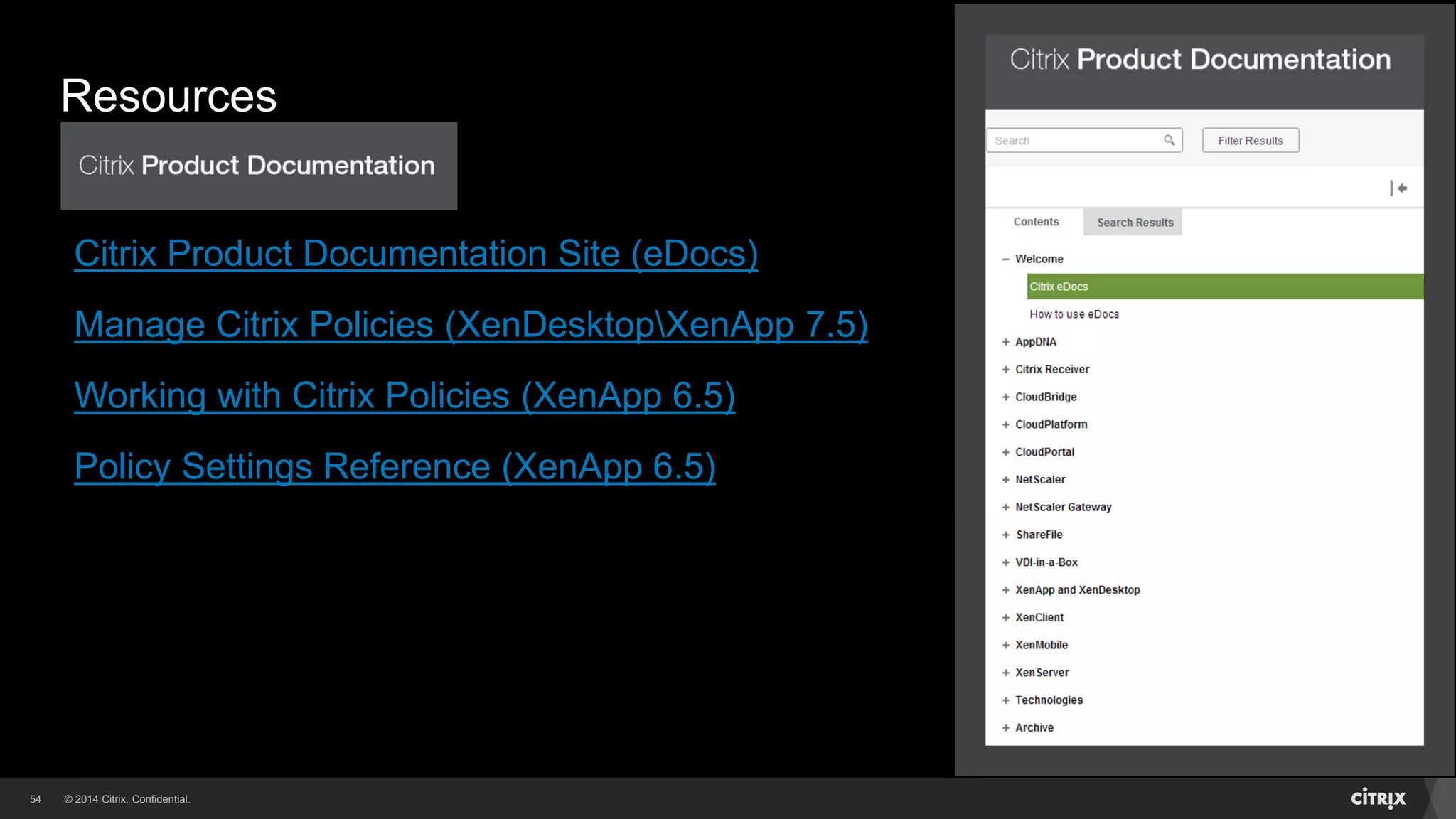Expand the CloudBridge node
The height and width of the screenshot is (819, 1456).
(x=1005, y=397)
